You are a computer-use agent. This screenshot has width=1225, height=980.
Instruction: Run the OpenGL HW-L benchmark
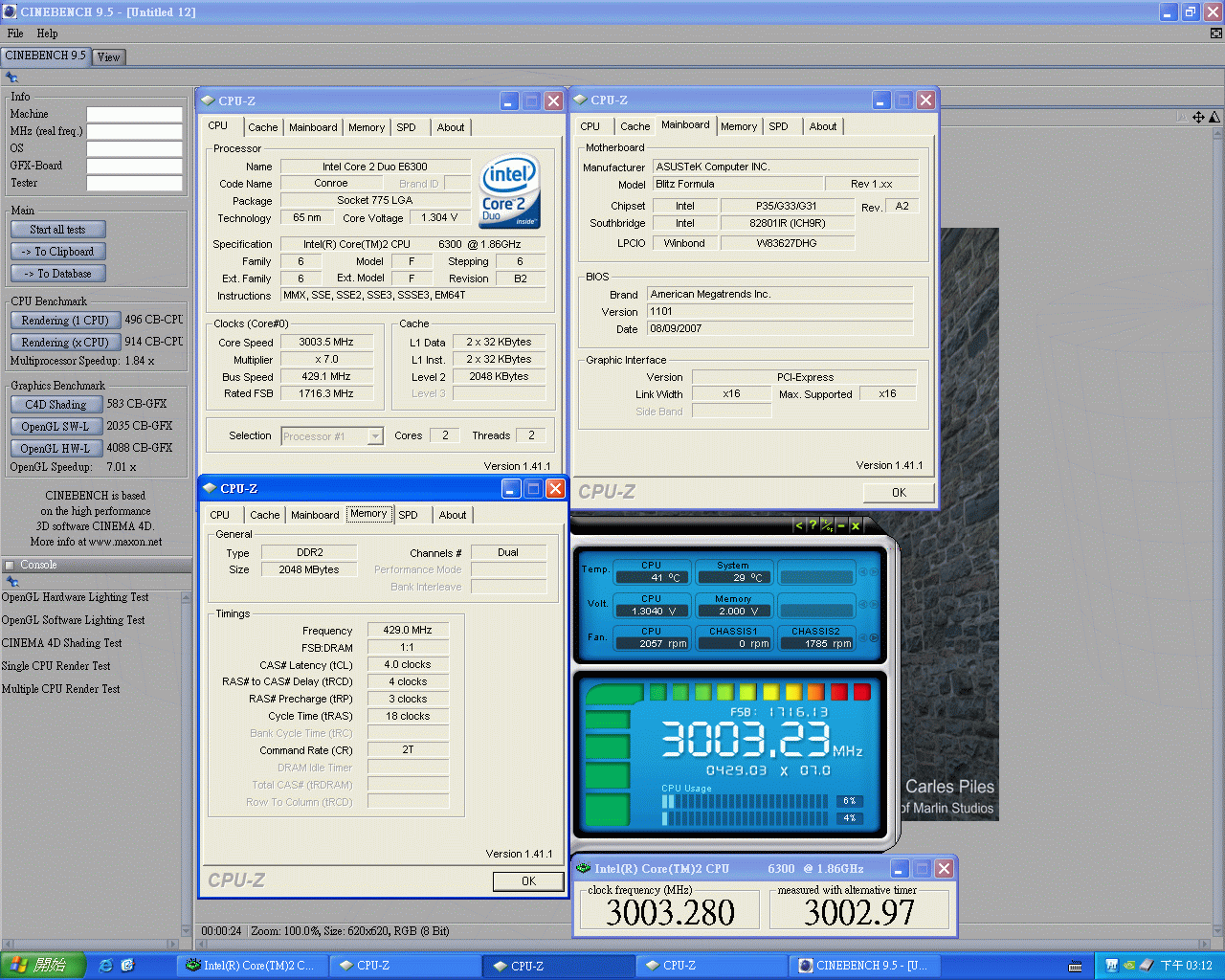56,449
